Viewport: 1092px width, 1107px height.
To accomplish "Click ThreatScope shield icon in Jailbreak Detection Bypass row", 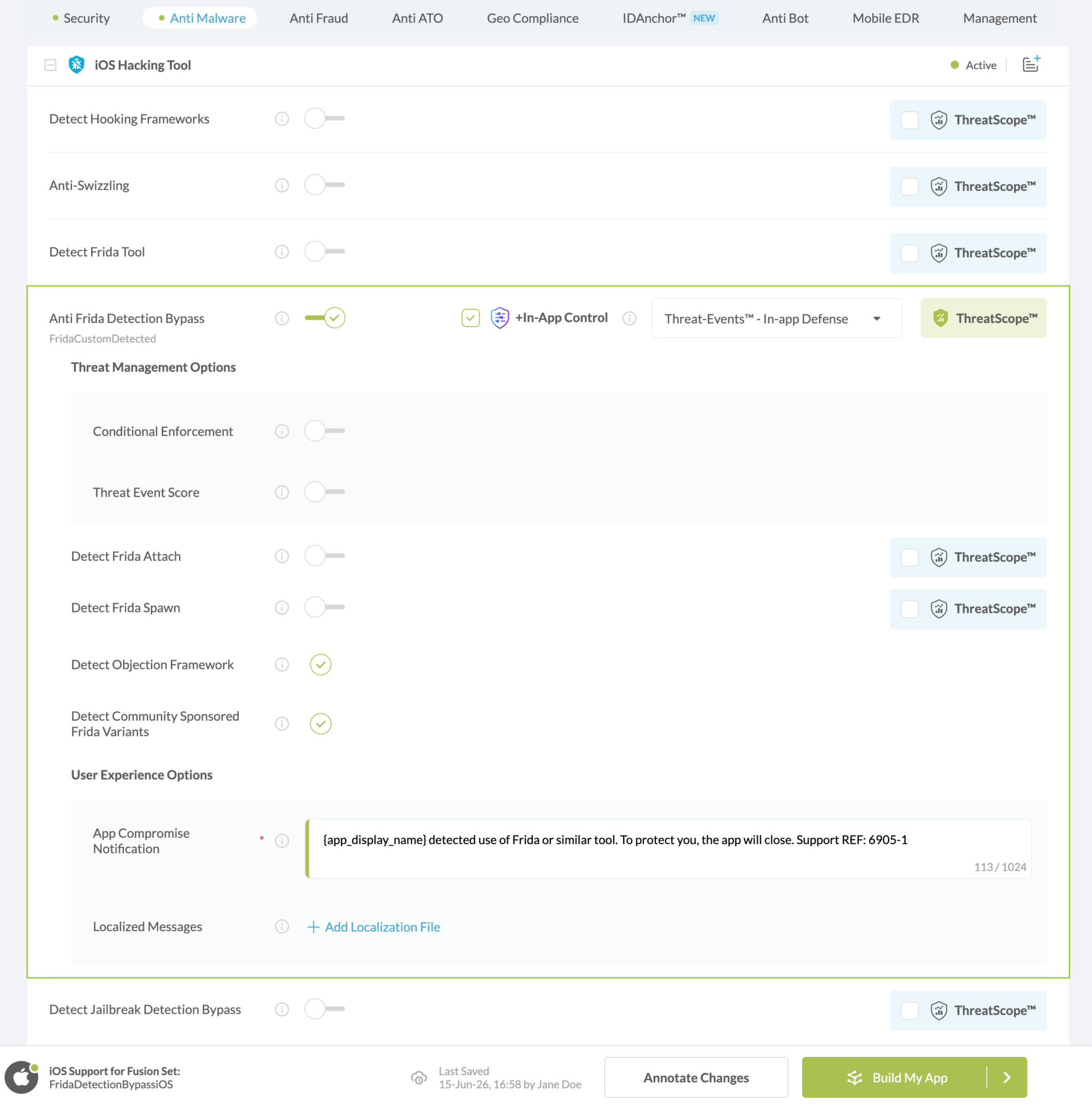I will [x=938, y=1010].
